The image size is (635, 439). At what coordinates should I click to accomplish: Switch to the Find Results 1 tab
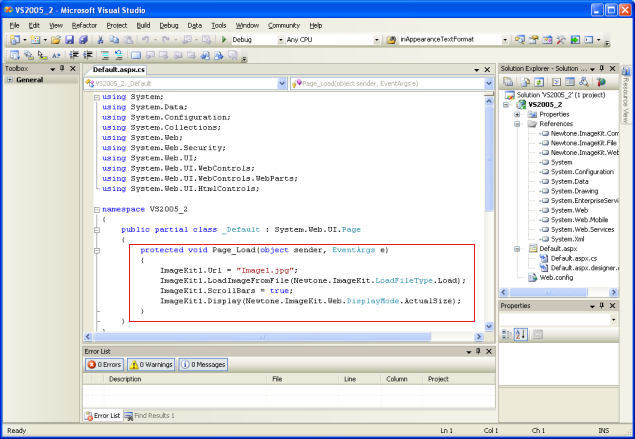click(x=149, y=416)
